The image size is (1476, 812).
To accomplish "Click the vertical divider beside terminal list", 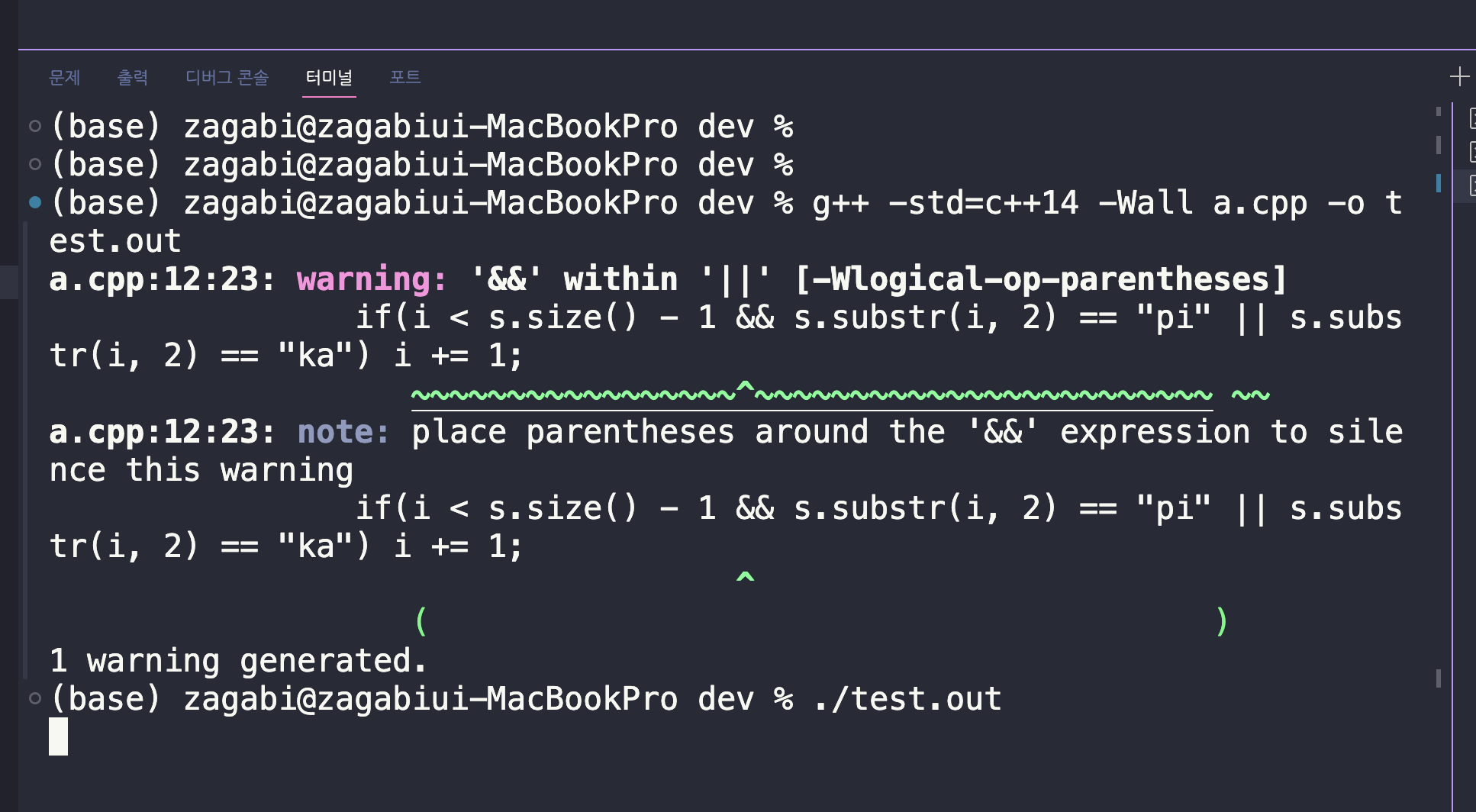I will pos(1452,458).
